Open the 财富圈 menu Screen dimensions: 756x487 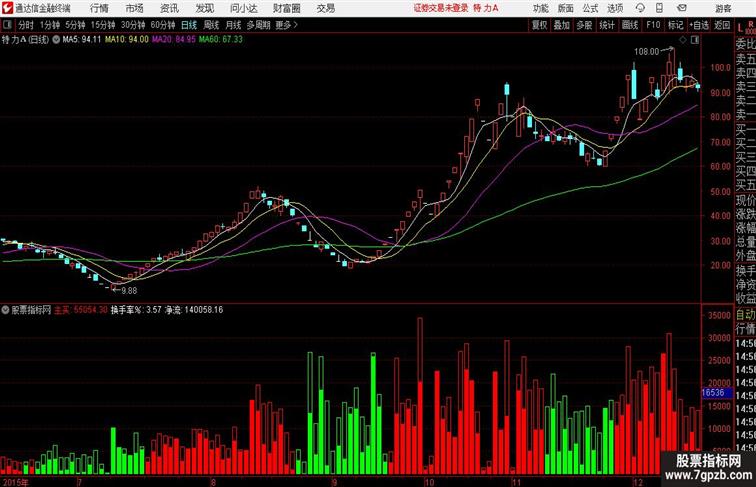click(286, 8)
